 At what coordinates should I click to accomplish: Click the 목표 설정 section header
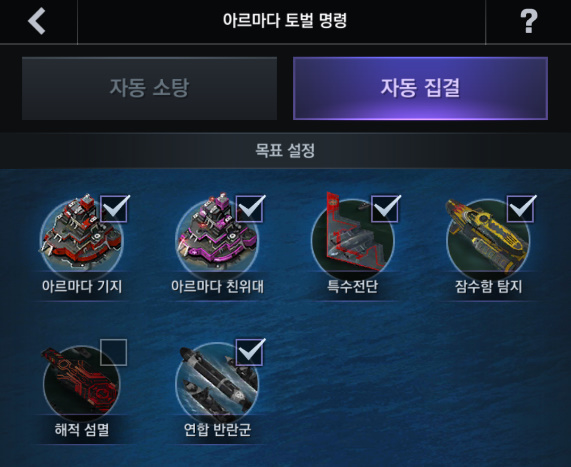[285, 150]
